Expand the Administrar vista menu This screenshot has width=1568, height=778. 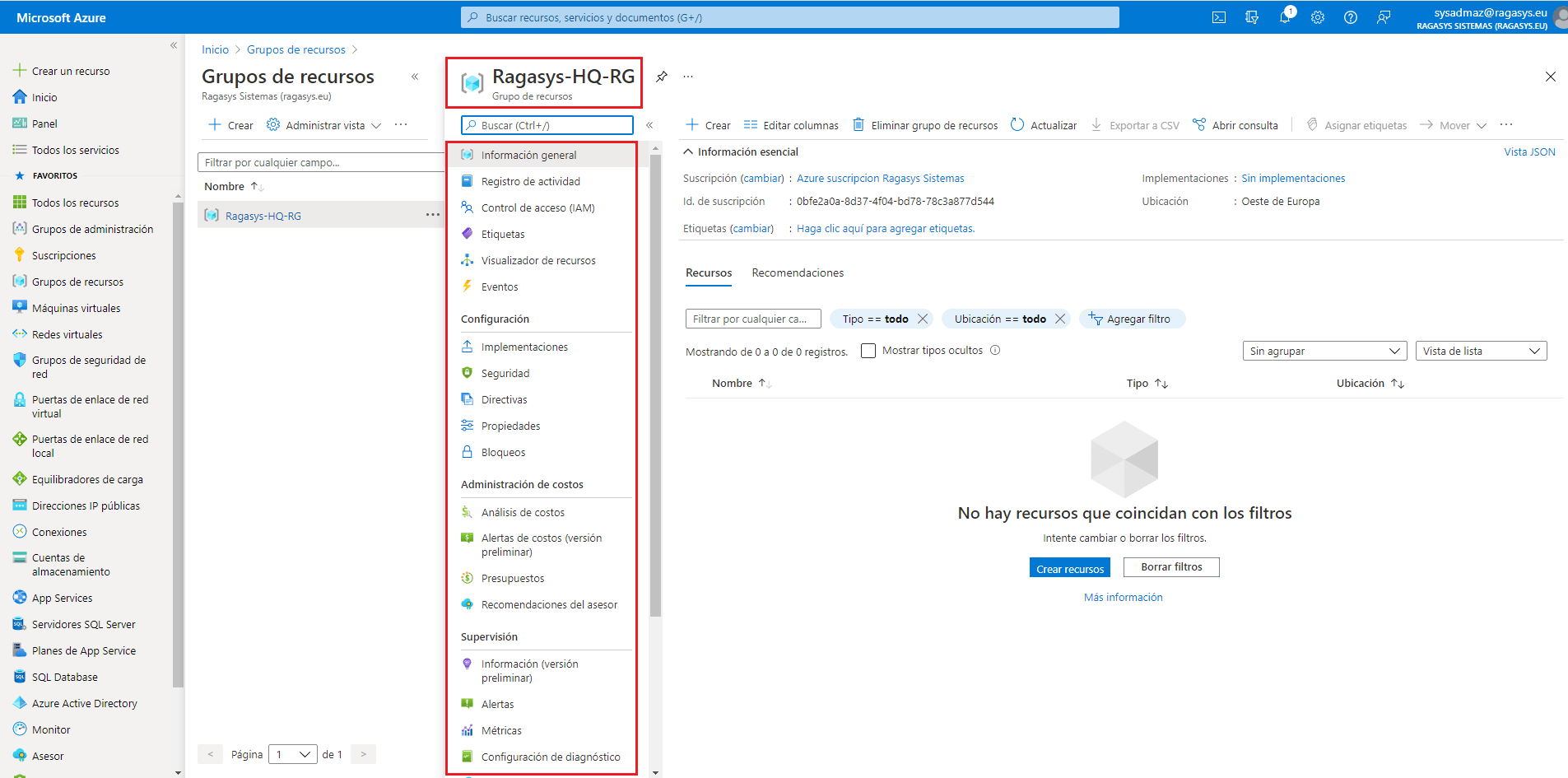(x=323, y=125)
